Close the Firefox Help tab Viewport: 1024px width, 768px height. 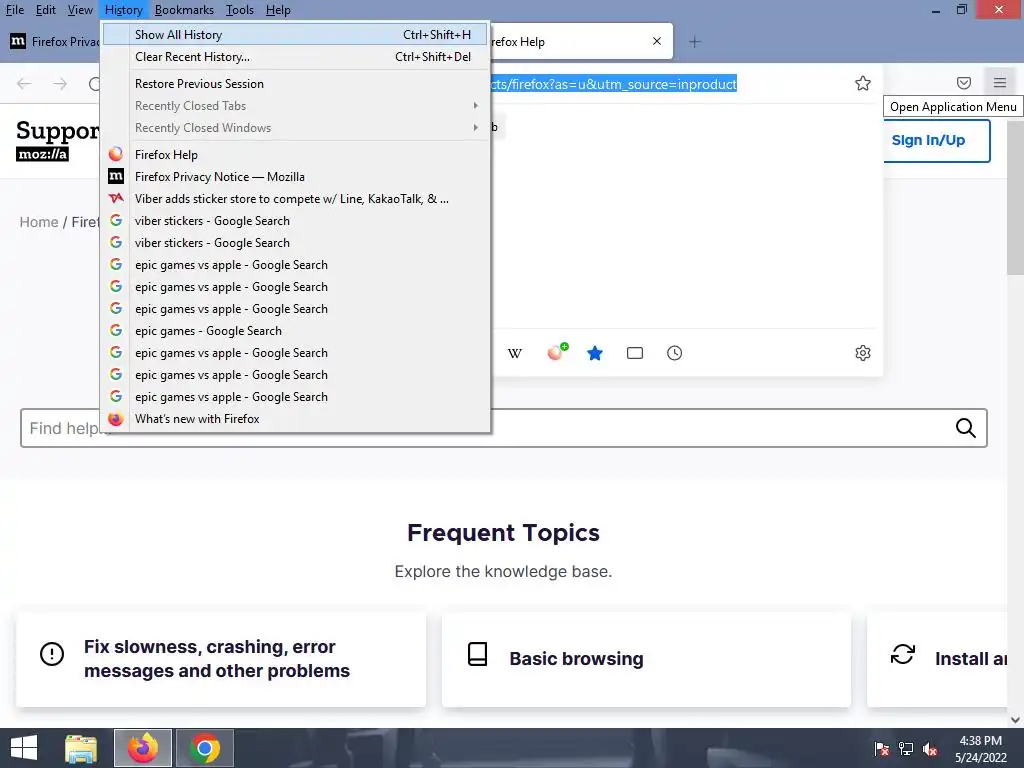coord(656,41)
